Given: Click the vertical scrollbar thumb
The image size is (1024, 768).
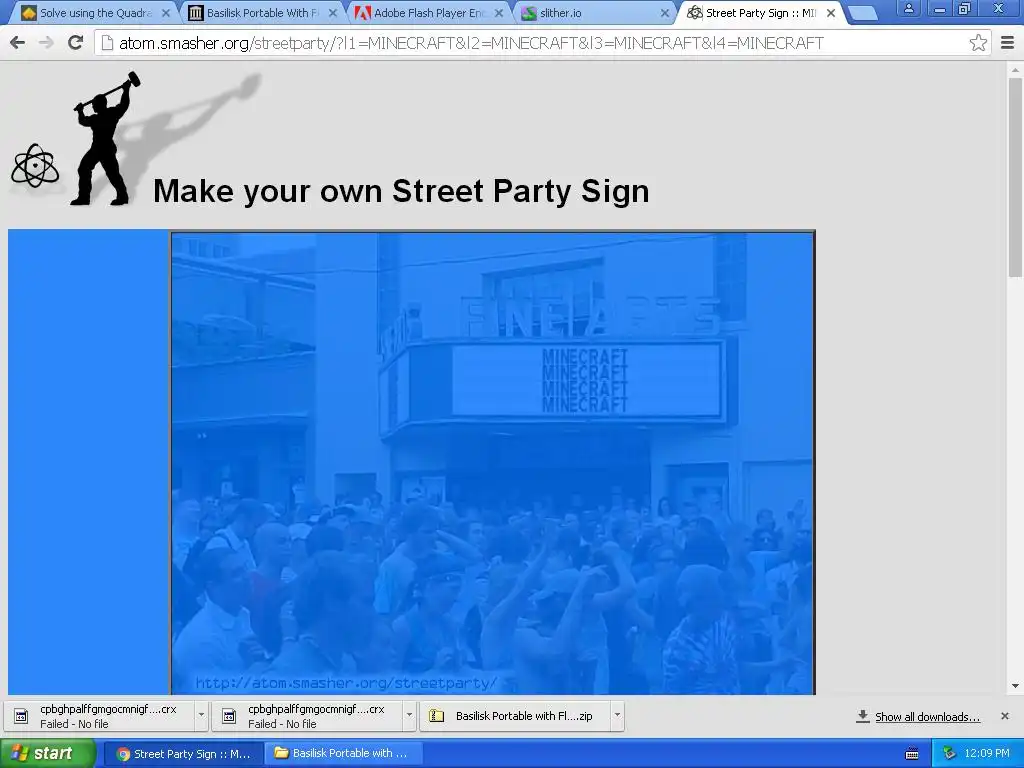Looking at the screenshot, I should tap(1015, 176).
